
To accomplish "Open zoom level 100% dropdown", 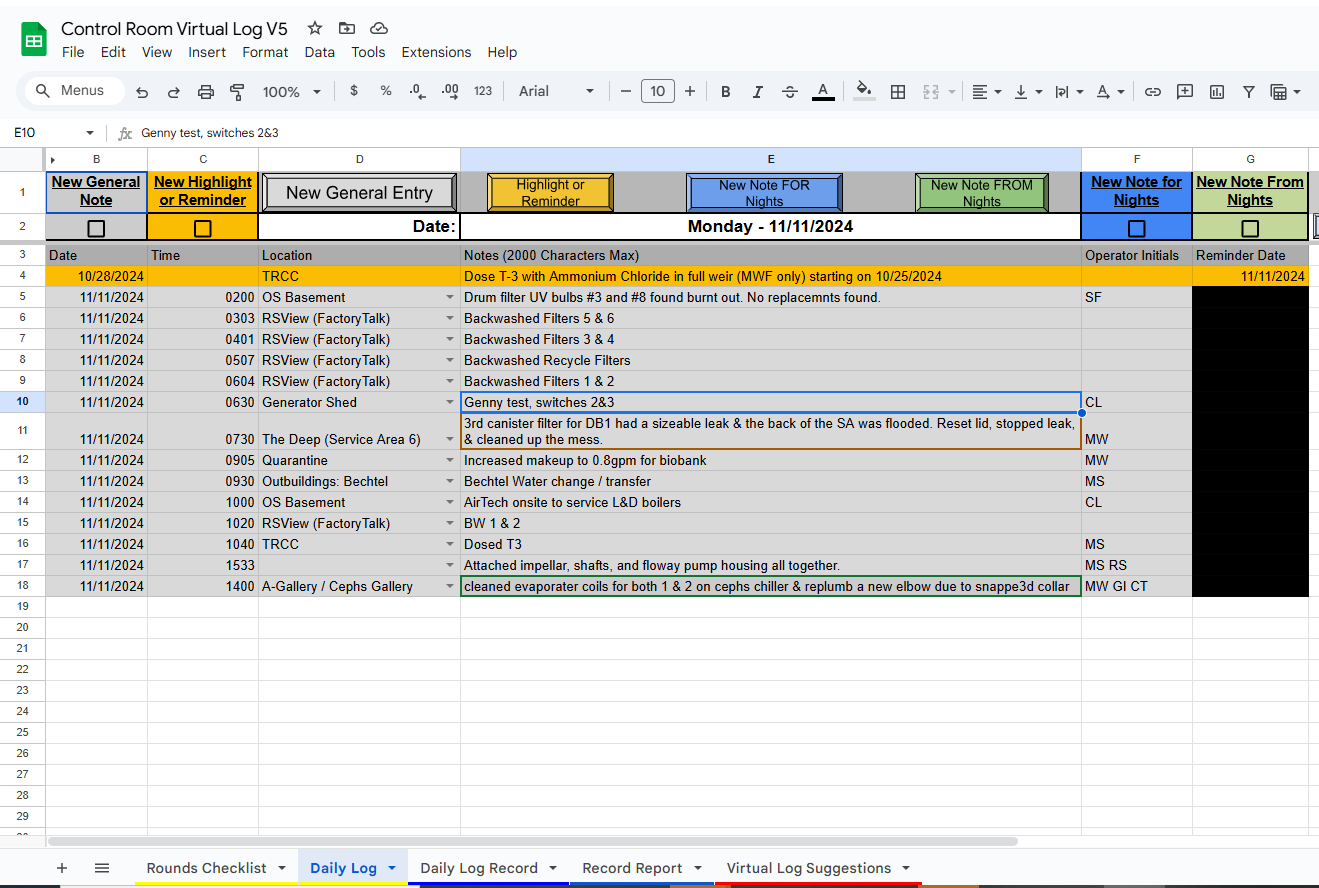I will pyautogui.click(x=291, y=92).
